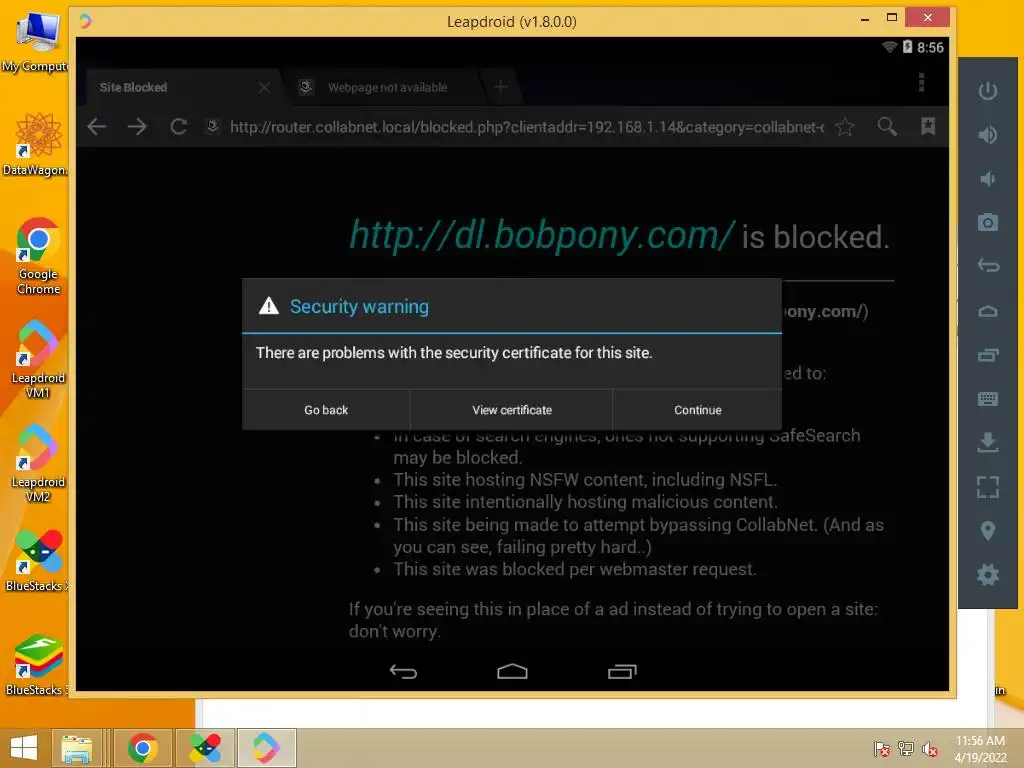This screenshot has width=1024, height=768.
Task: Open My Computer desktop icon
Action: (36, 40)
